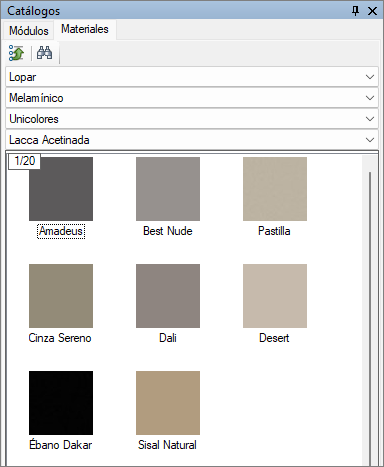
Task: Choose the Dali material swatch
Action: point(168,296)
